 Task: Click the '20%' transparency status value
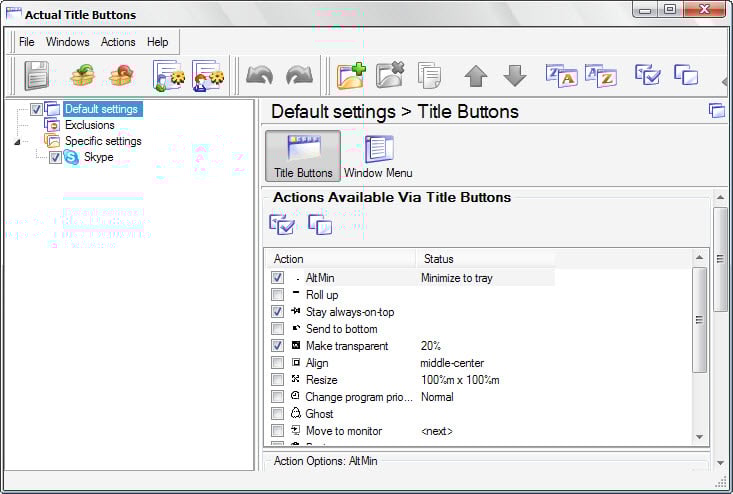pos(431,346)
